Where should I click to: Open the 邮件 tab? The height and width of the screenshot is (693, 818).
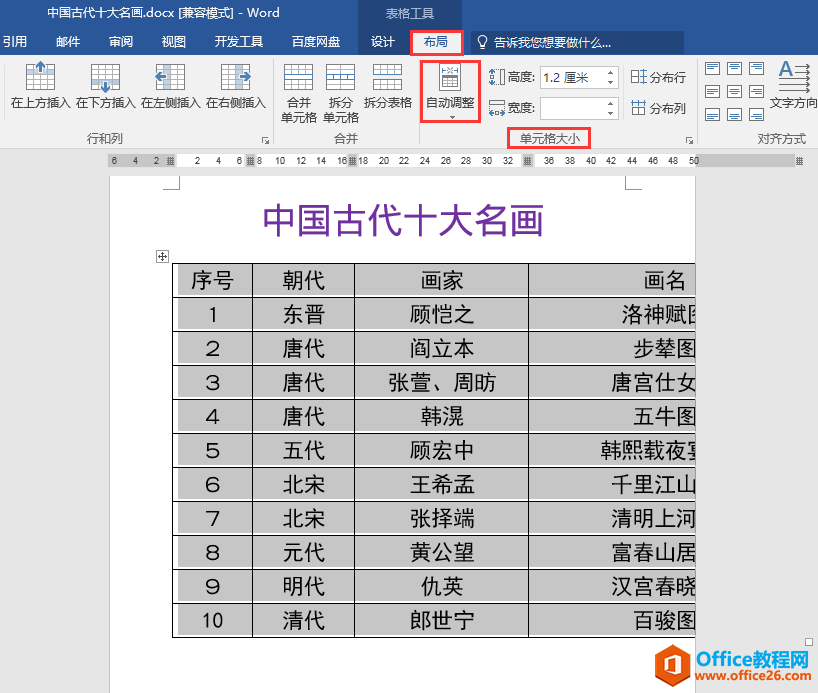(68, 42)
